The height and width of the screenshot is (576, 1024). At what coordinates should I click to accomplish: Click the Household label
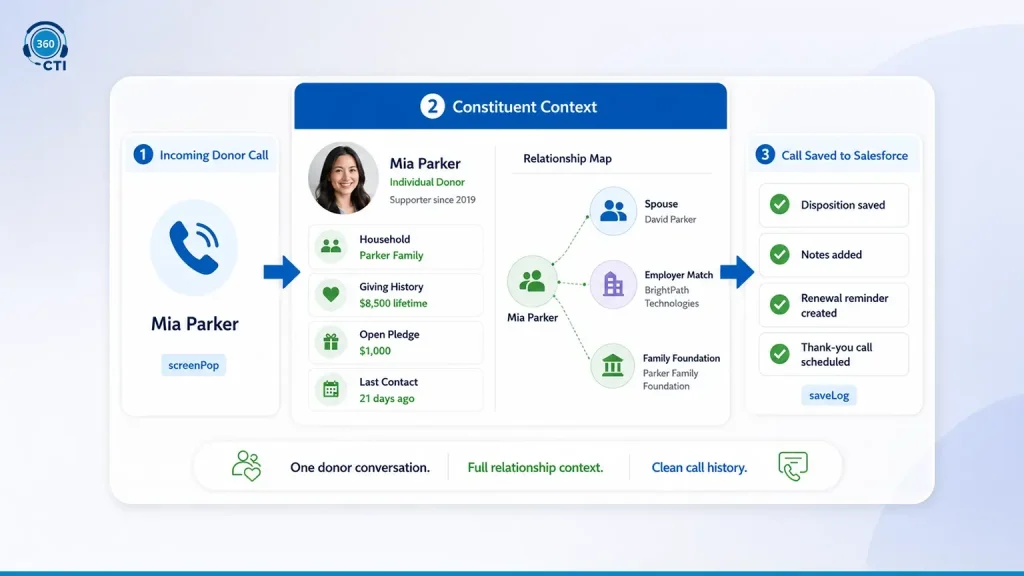385,239
